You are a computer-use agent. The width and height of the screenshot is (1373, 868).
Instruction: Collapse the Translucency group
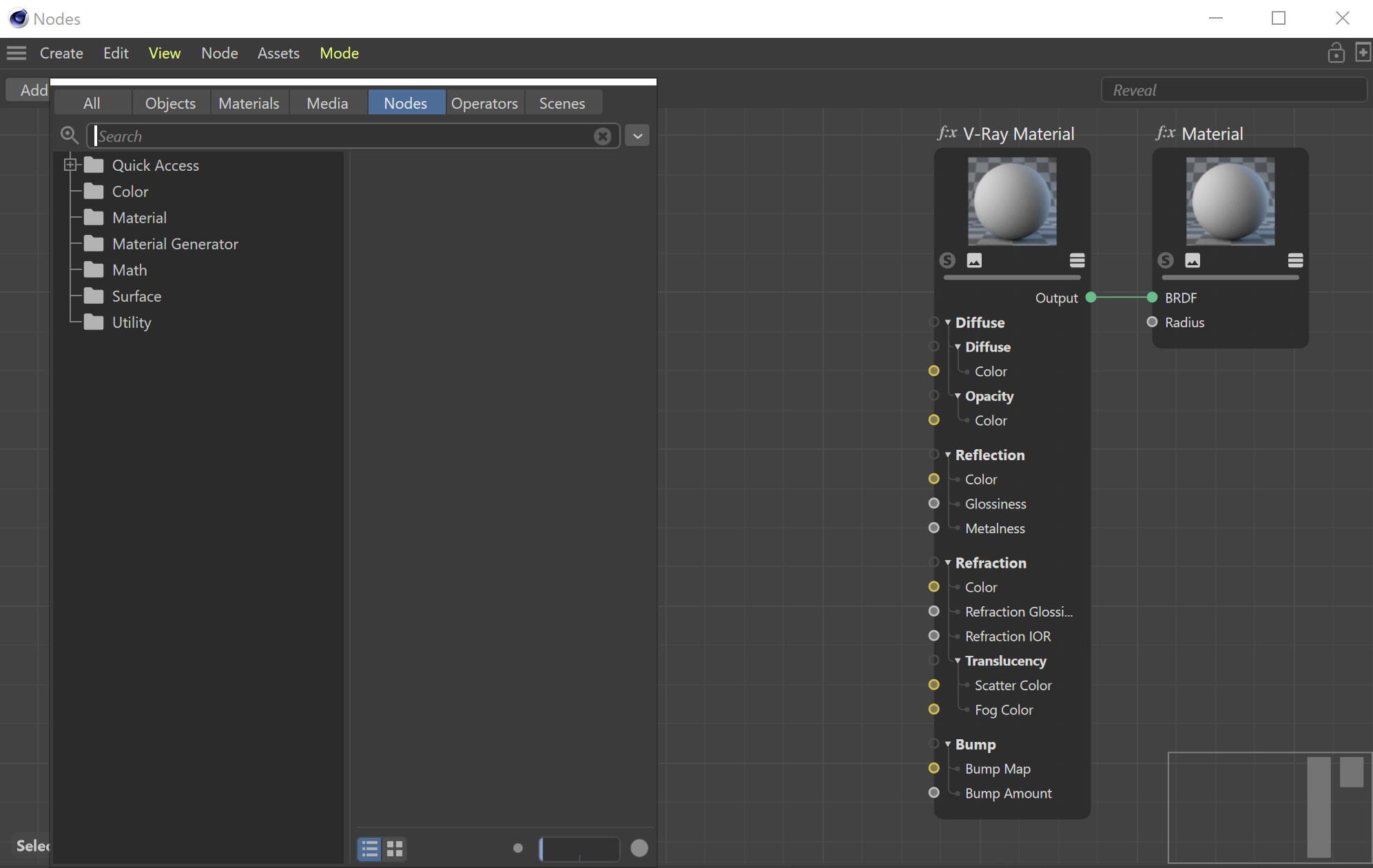pyautogui.click(x=958, y=661)
